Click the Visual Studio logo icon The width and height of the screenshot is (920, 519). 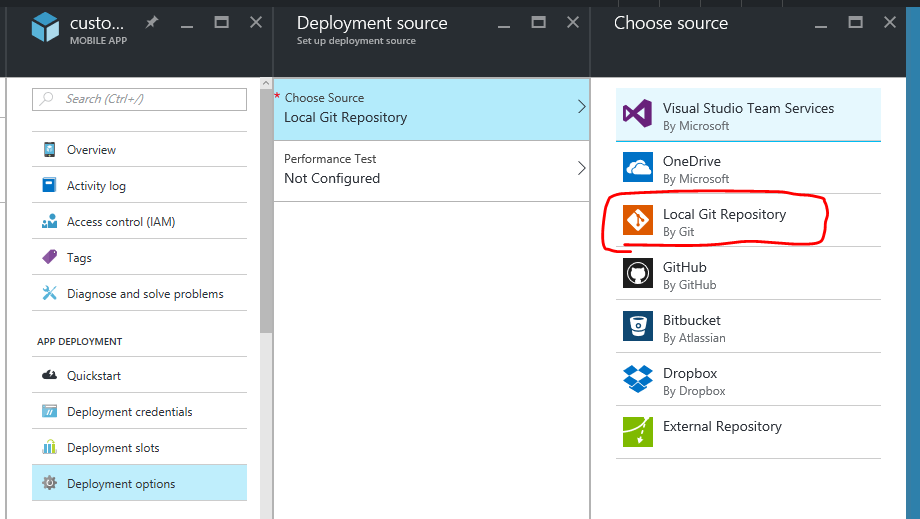click(x=638, y=114)
